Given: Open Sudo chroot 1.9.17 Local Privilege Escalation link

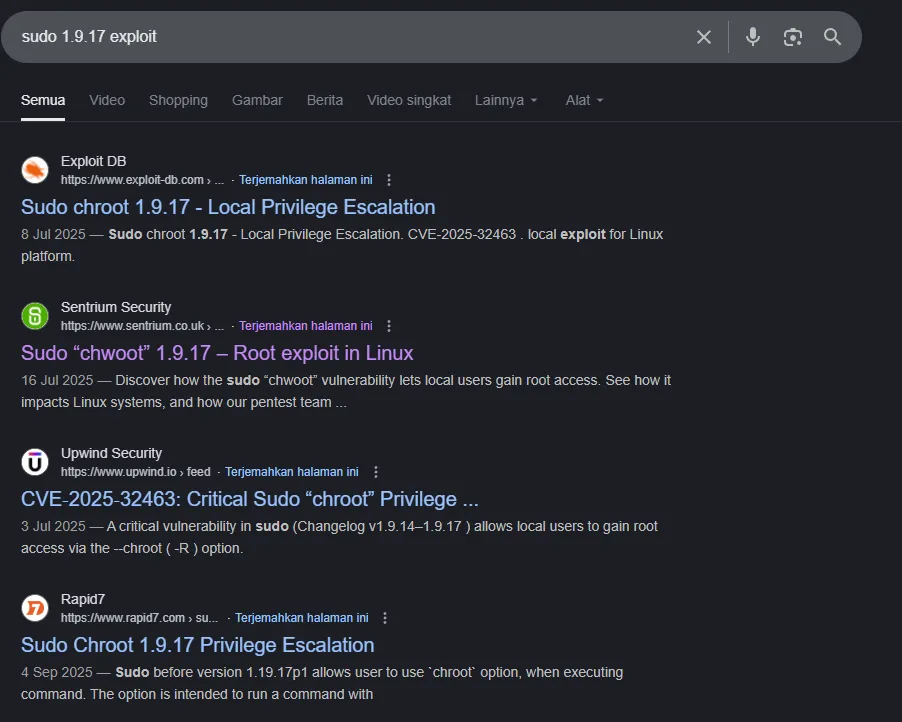Looking at the screenshot, I should coord(228,207).
